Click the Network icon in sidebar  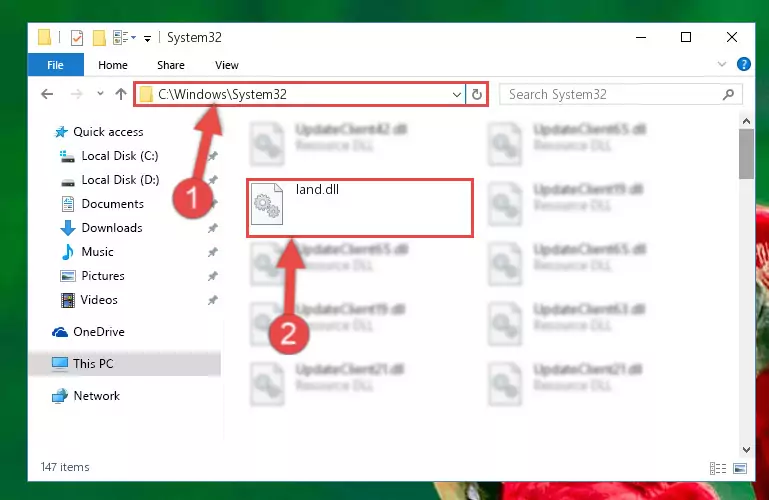point(60,396)
